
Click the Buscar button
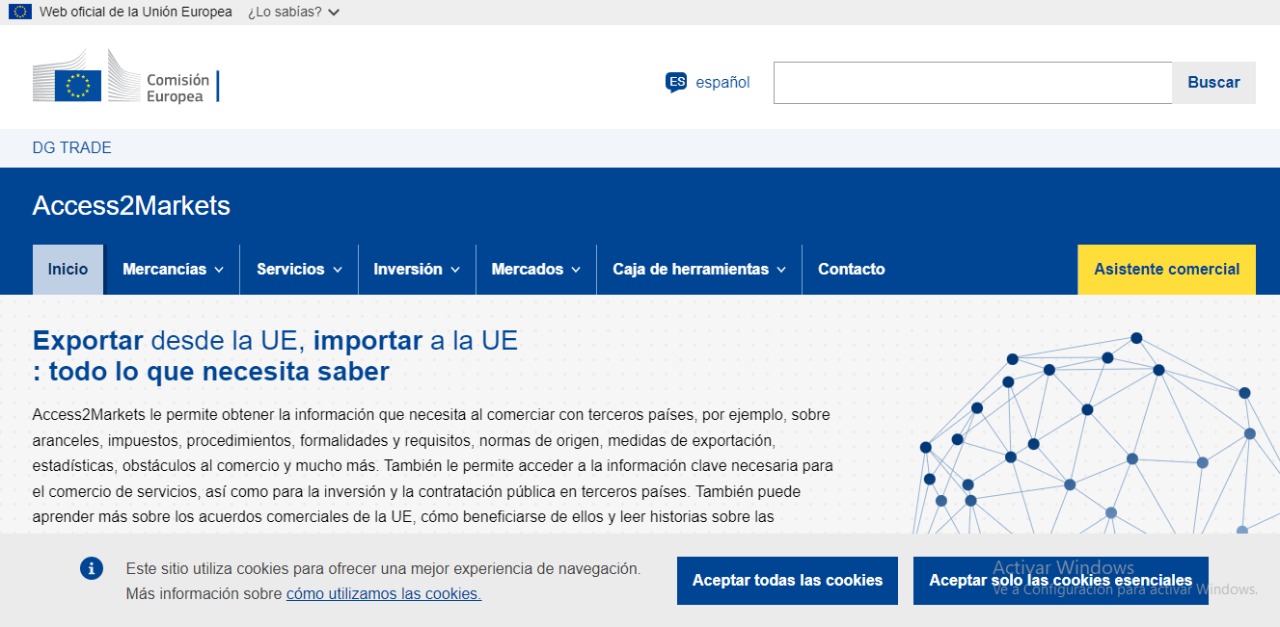1213,82
